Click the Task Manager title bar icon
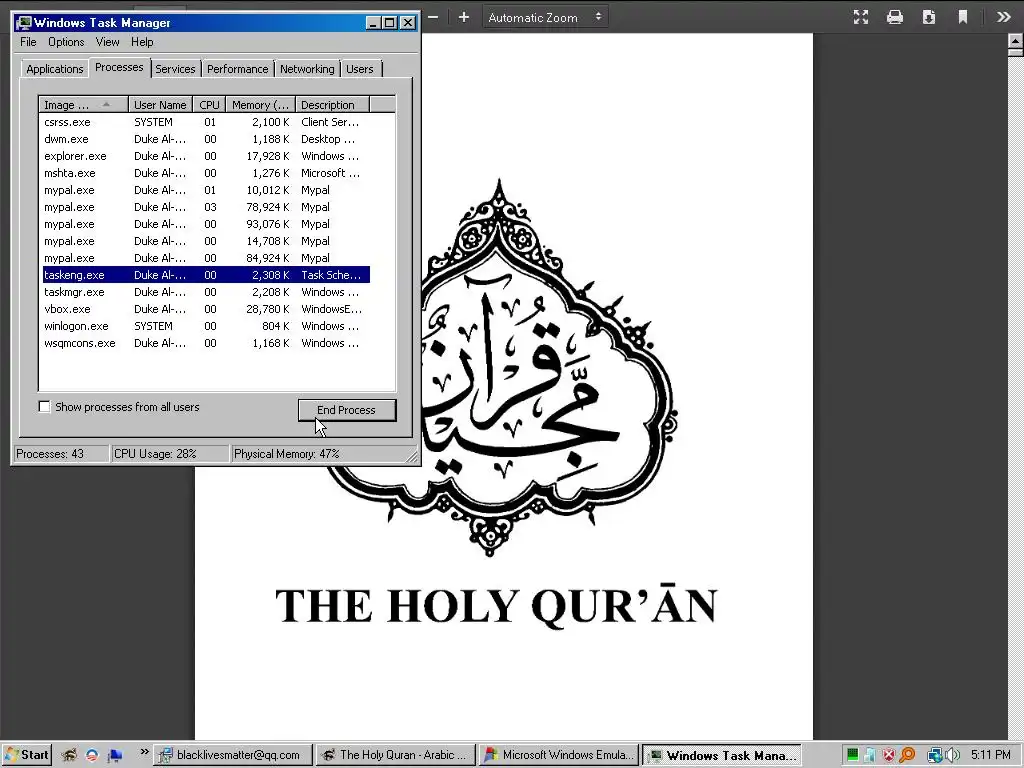This screenshot has width=1024, height=768. click(x=24, y=23)
